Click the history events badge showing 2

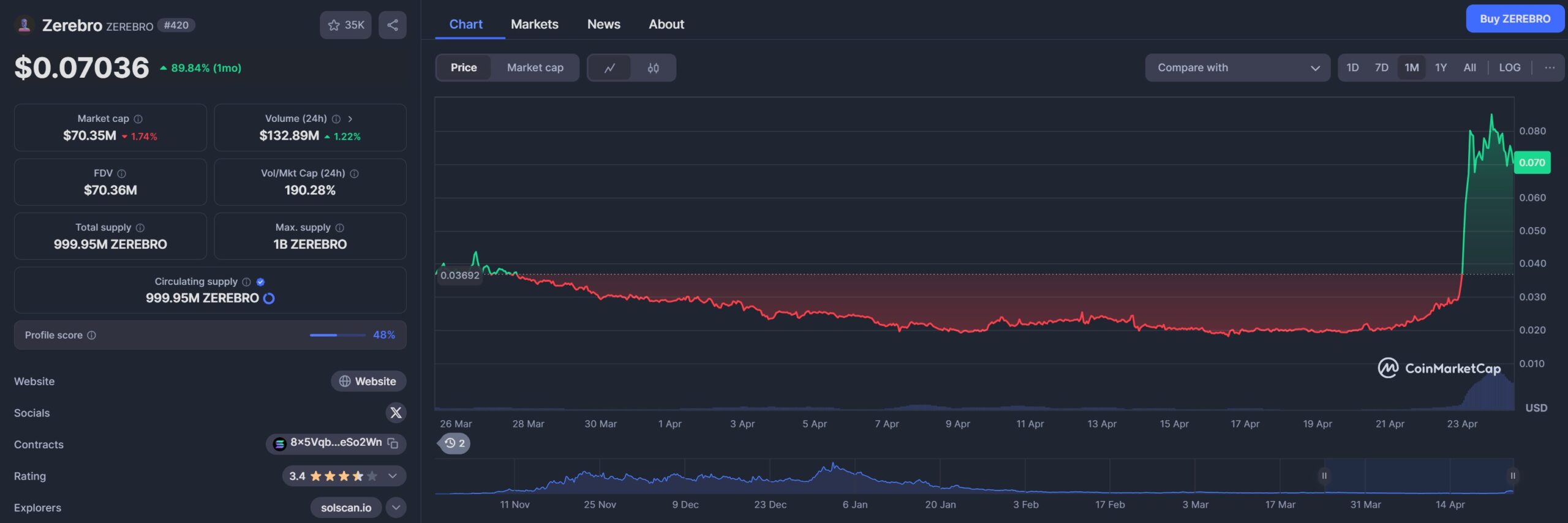tap(454, 443)
